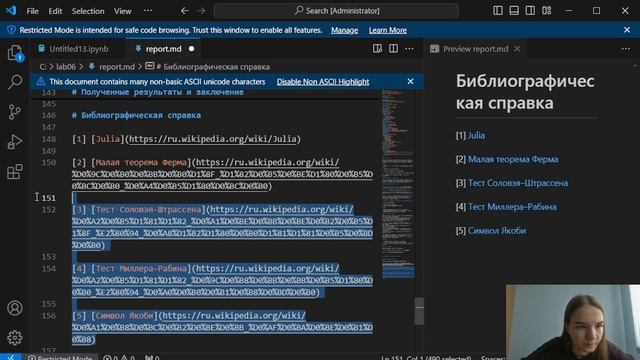
Task: Toggle secondary side bar layout icon
Action: pos(530,11)
